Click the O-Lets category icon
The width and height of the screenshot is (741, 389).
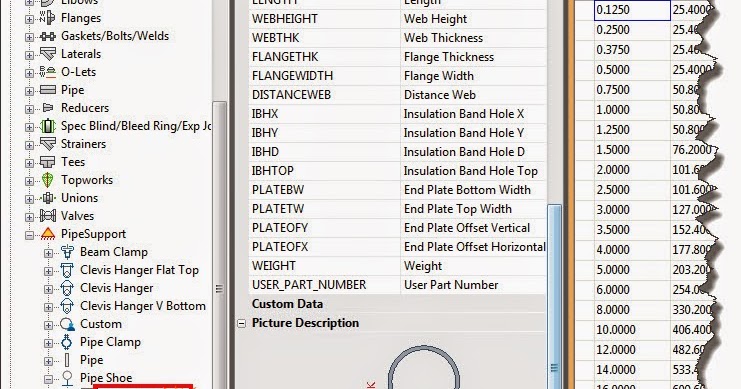47,72
